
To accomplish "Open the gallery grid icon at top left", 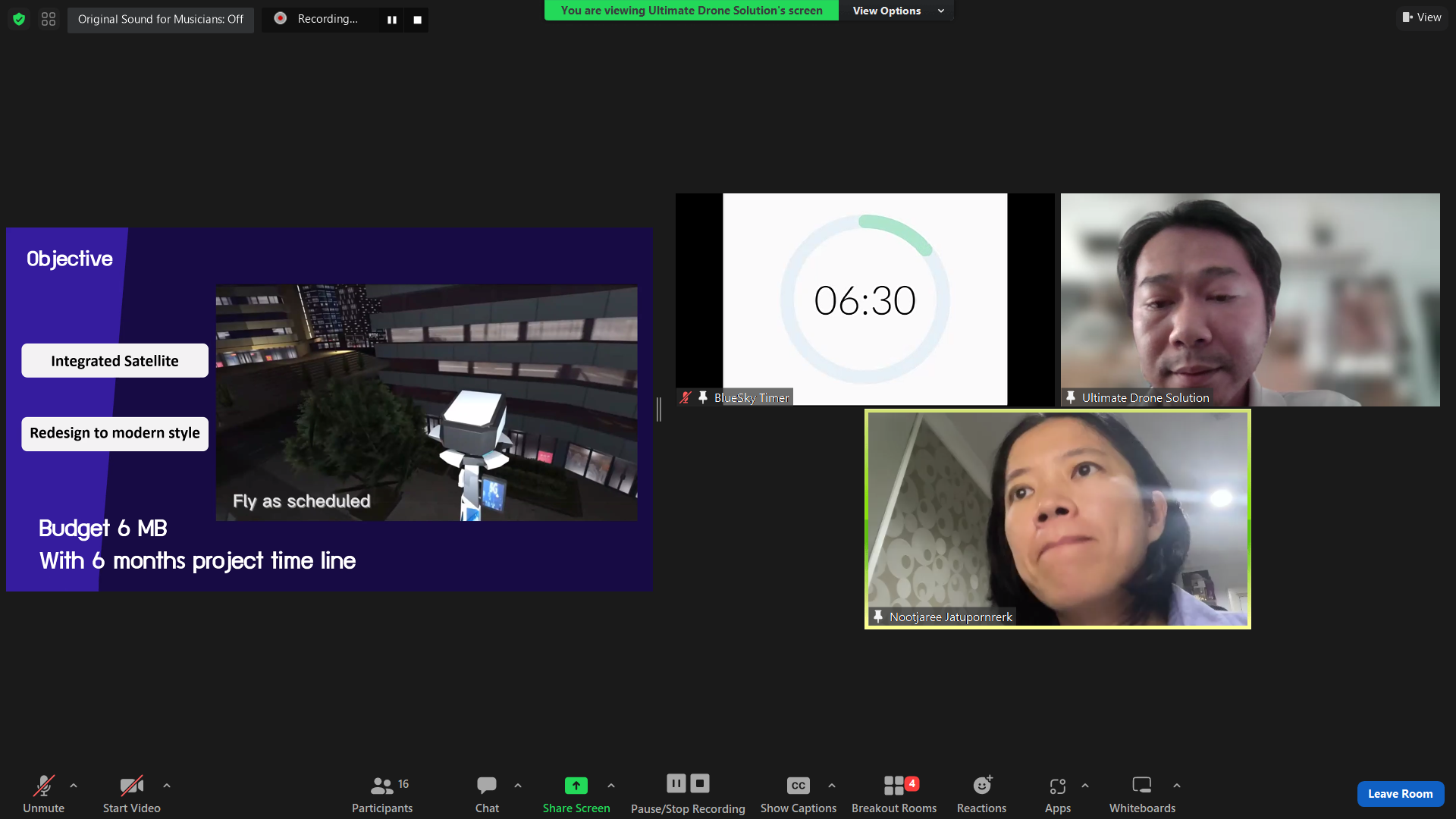I will tap(49, 19).
